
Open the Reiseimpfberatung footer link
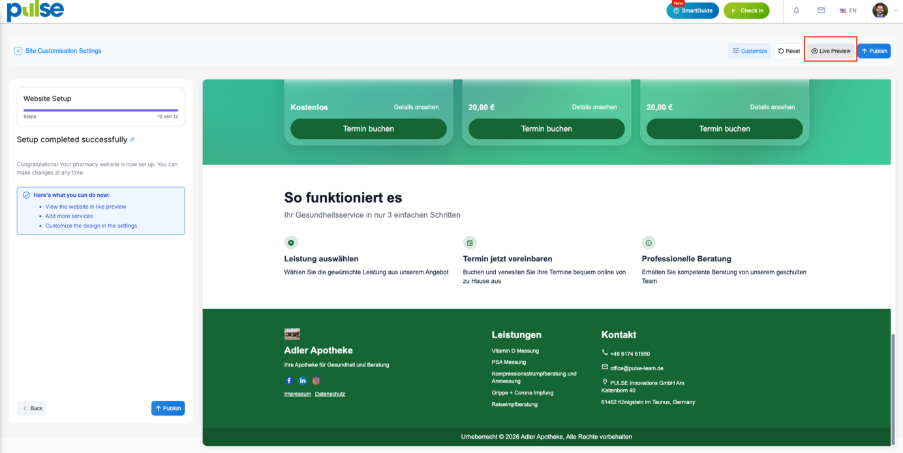(x=515, y=404)
